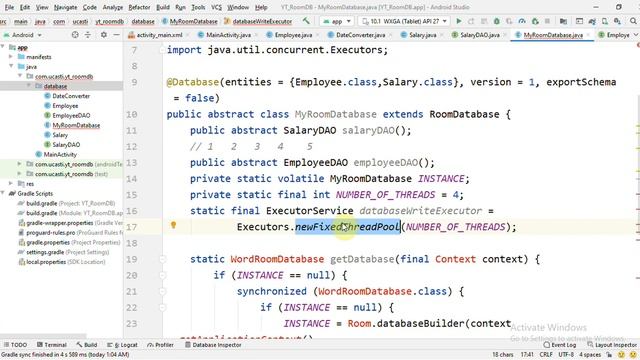
Task: Click the yellow smiley face in the status bar
Action: pyautogui.click(x=621, y=355)
